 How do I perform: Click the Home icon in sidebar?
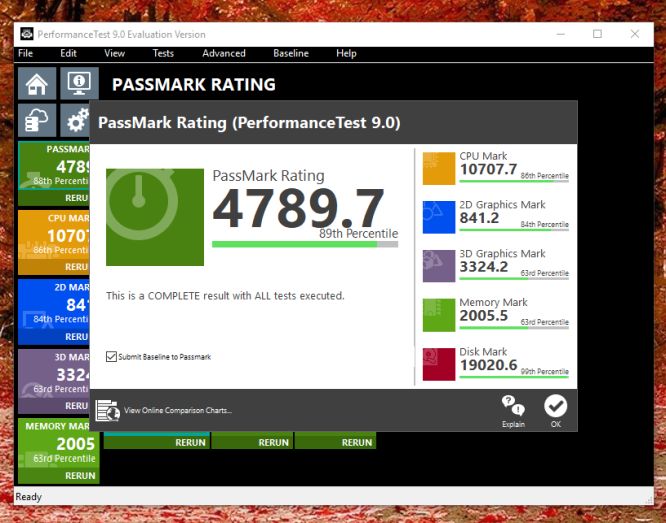coord(35,84)
